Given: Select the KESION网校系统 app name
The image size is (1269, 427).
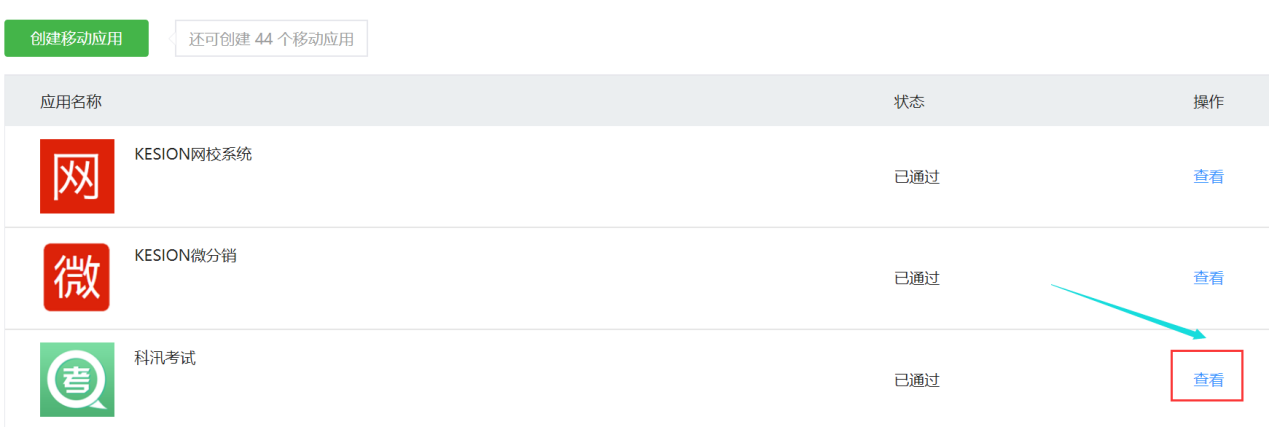Looking at the screenshot, I should 193,154.
